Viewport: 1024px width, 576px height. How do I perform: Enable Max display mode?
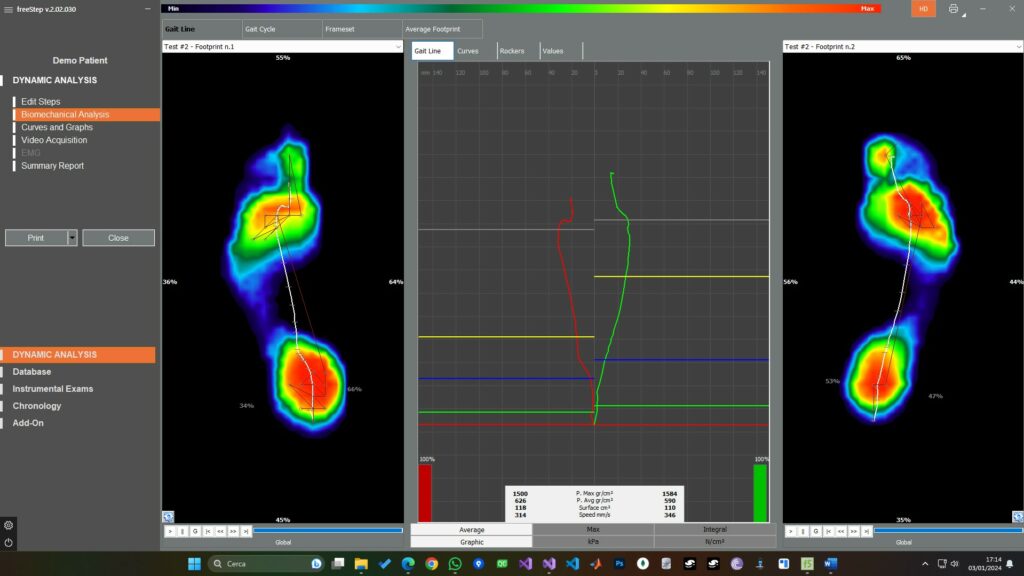[x=591, y=530]
